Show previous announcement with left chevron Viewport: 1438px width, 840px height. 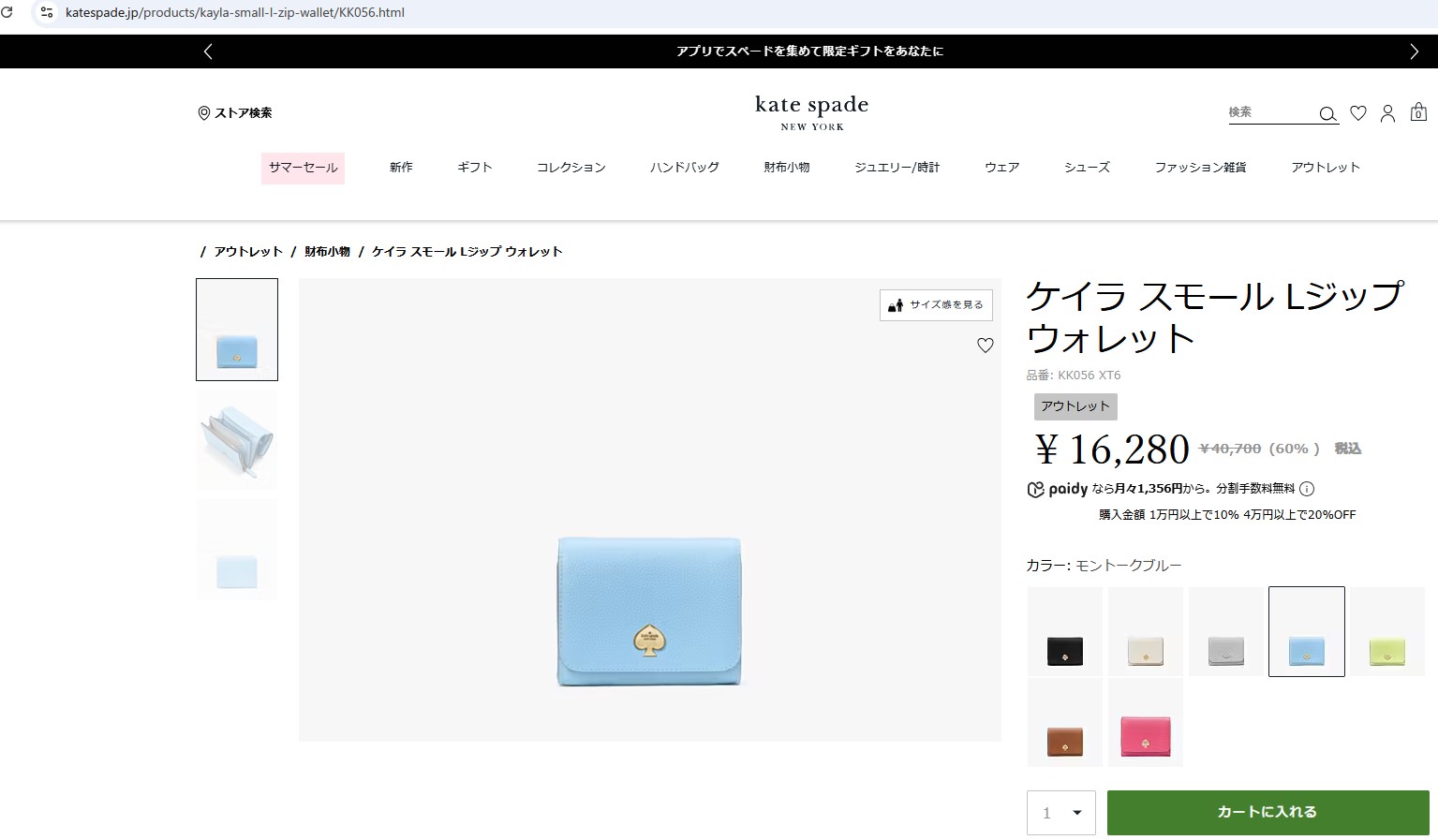click(x=208, y=52)
